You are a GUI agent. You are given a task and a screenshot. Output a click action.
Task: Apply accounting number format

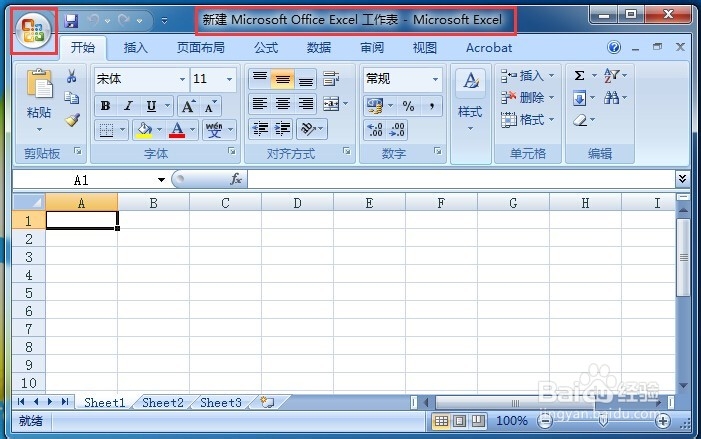[x=375, y=106]
